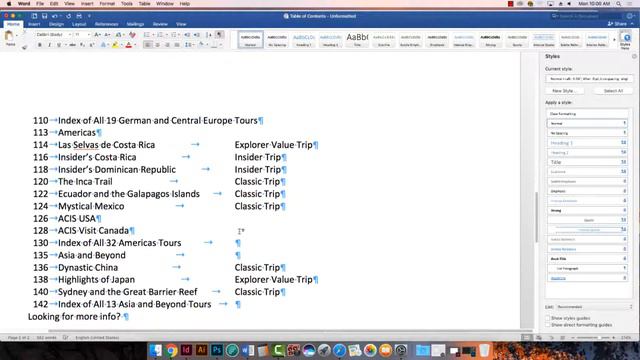Clear all formatting with the eraser icon

(132, 35)
